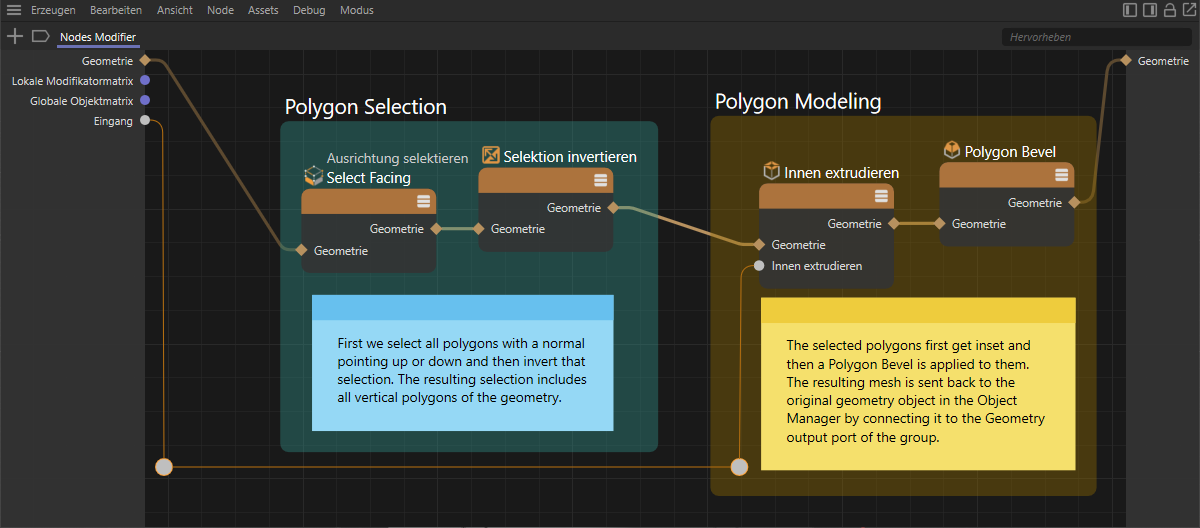Toggle the lock icon in top right

click(1169, 10)
